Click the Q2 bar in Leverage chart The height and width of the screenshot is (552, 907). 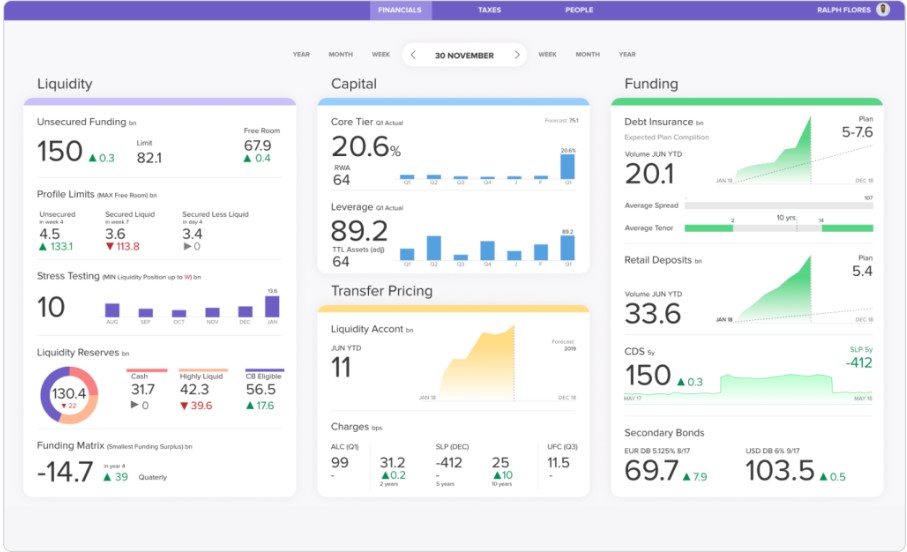tap(434, 248)
